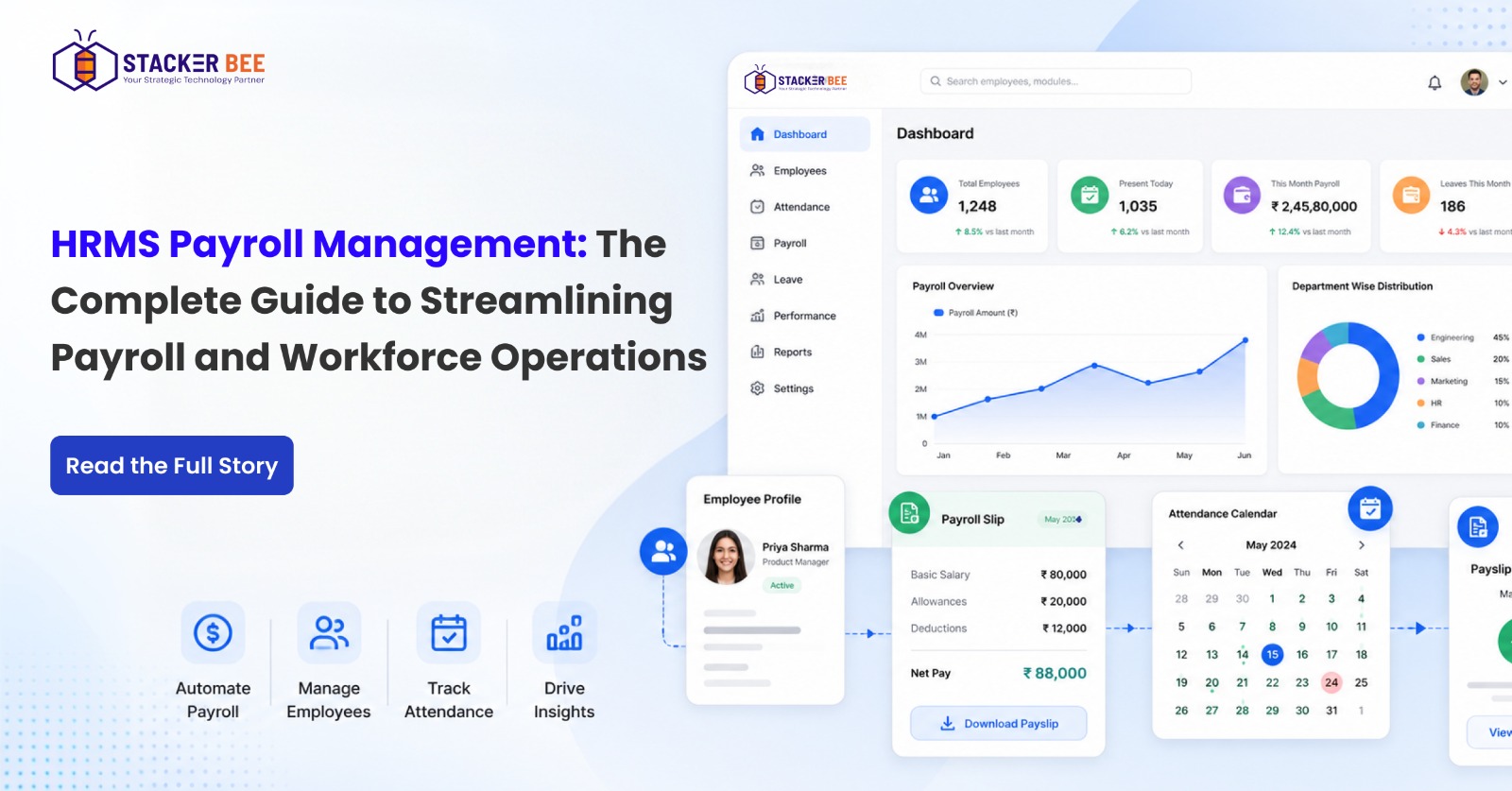Click the May 2024 calendar heading
The height and width of the screenshot is (791, 1512).
(x=1271, y=545)
